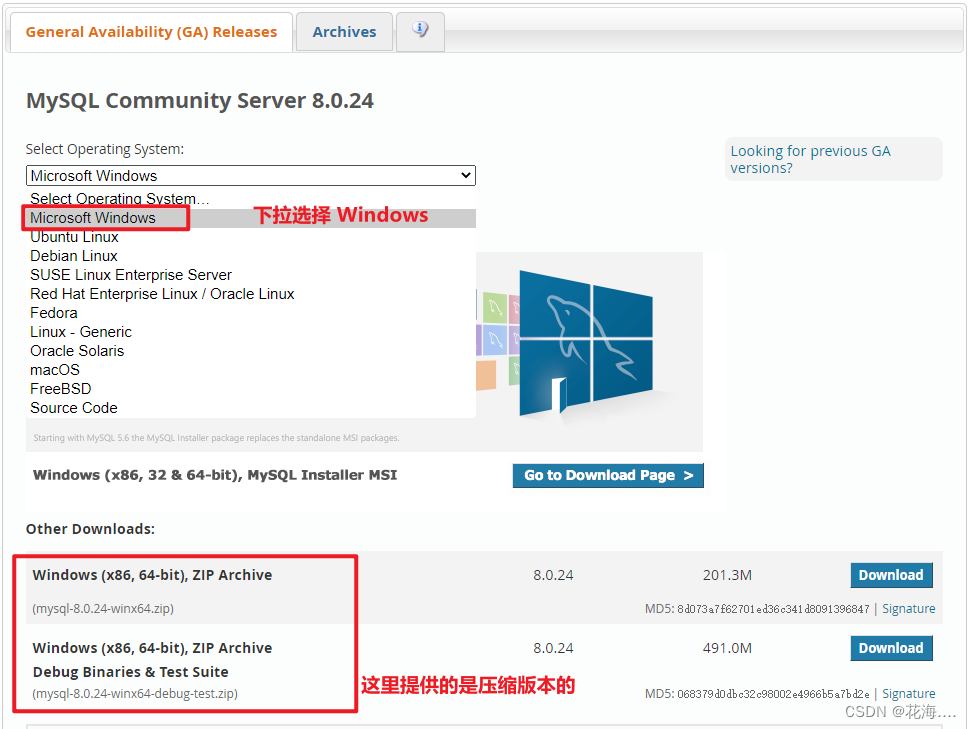Click the (mysql-8.0.24-winx64.zip) filename text
971x729 pixels.
pos(103,608)
